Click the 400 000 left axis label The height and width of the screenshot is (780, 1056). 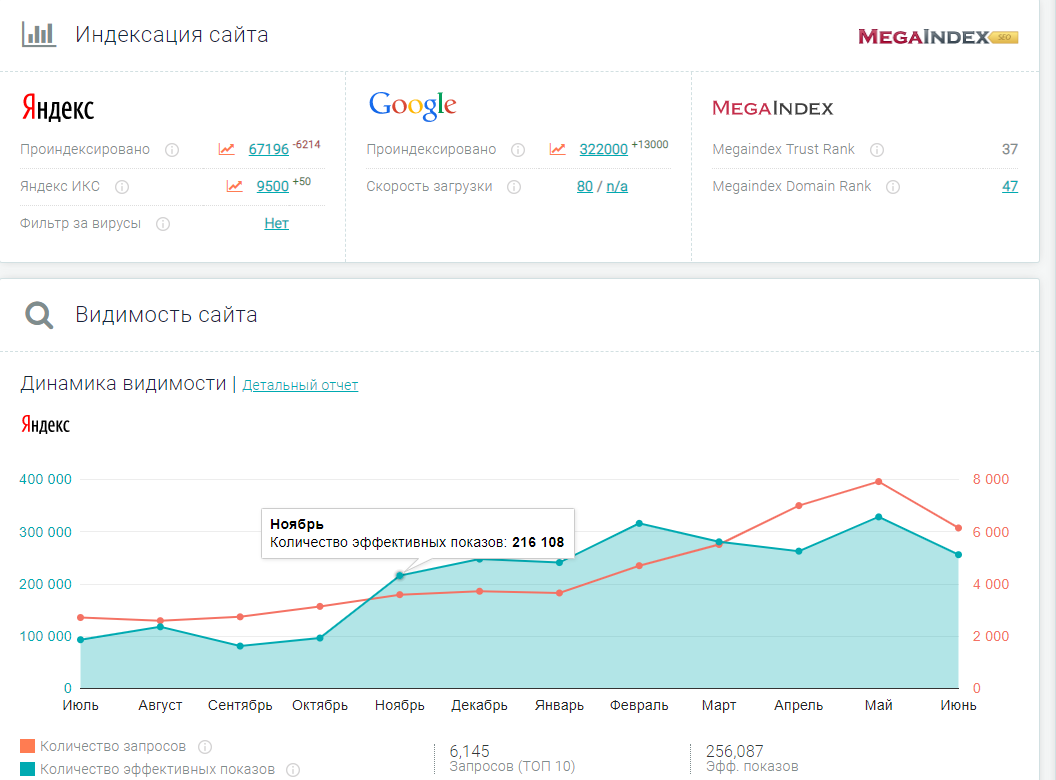pos(45,480)
